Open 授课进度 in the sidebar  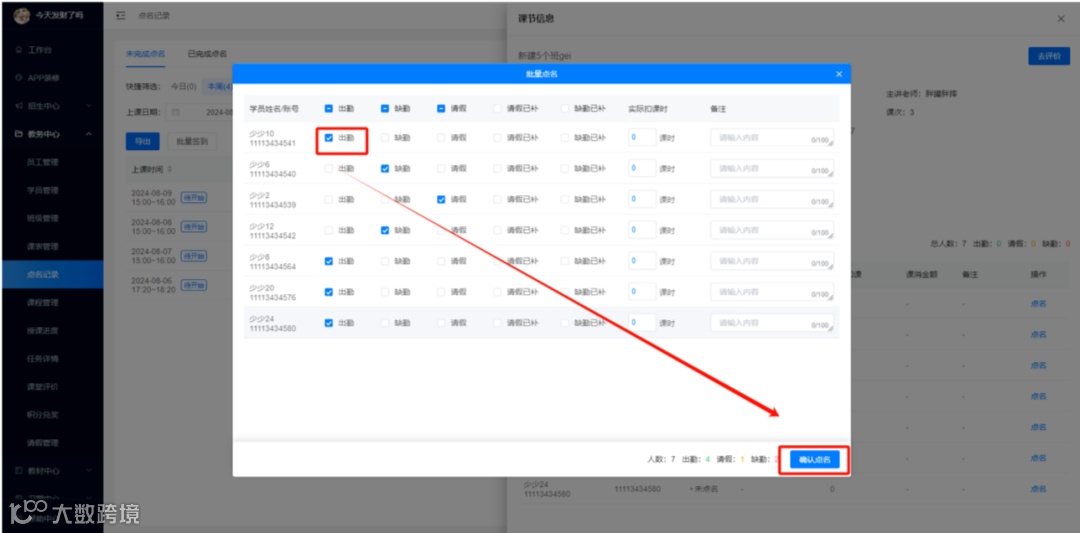click(x=43, y=331)
